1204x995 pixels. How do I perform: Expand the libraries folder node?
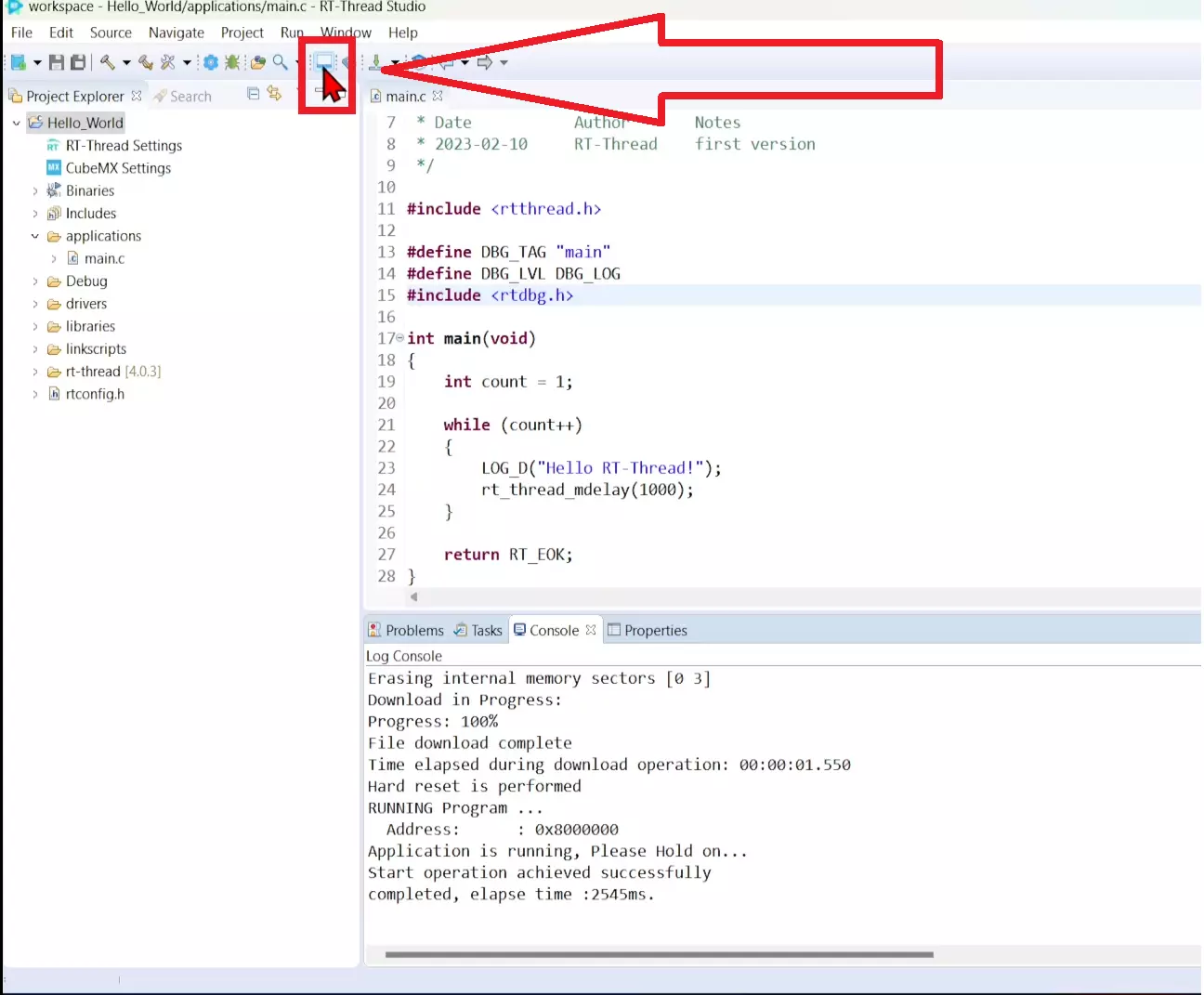[35, 326]
